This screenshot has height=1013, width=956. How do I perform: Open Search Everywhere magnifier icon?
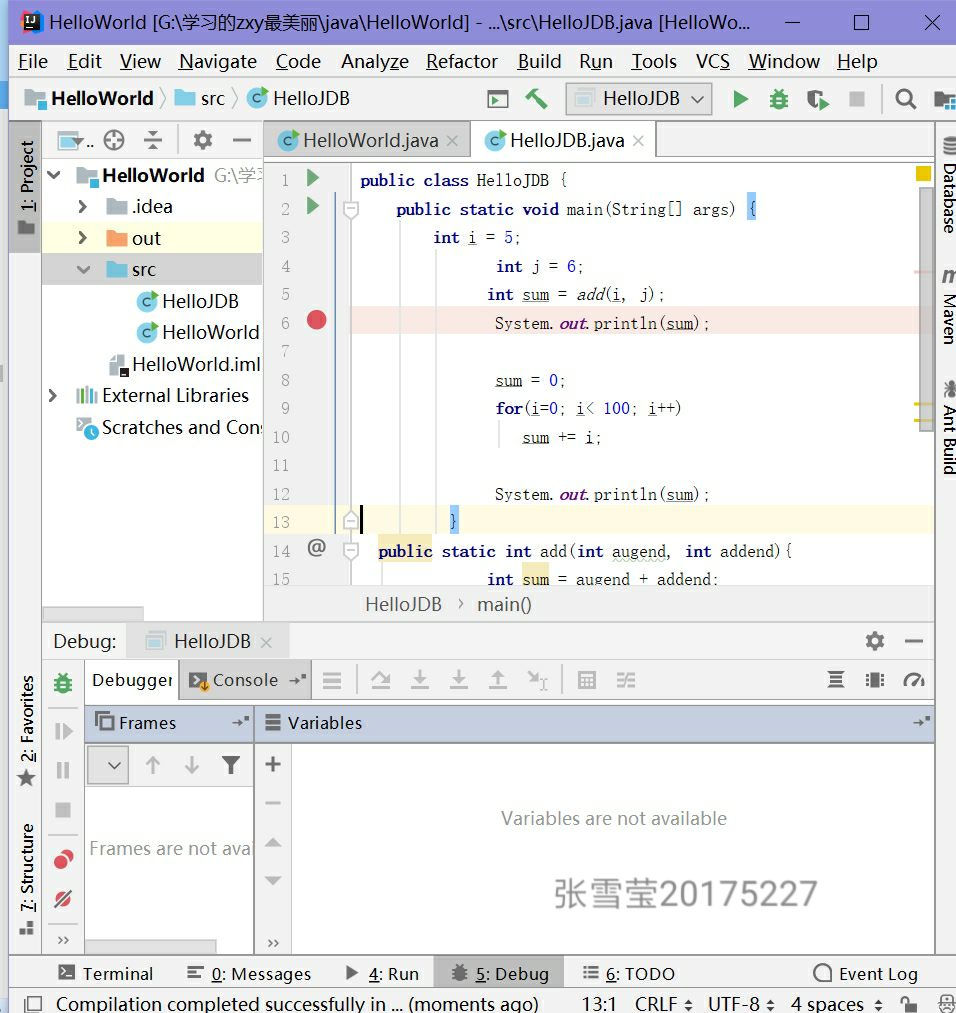pos(905,99)
